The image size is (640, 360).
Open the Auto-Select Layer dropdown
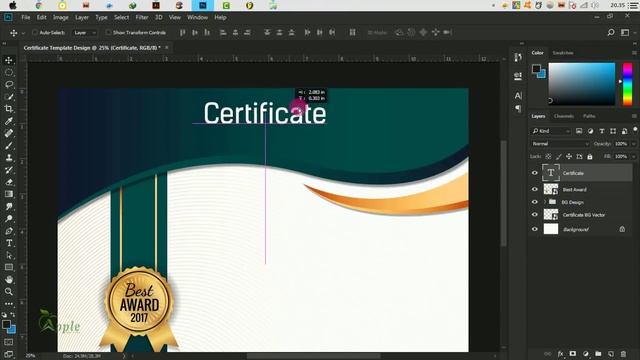(x=84, y=32)
